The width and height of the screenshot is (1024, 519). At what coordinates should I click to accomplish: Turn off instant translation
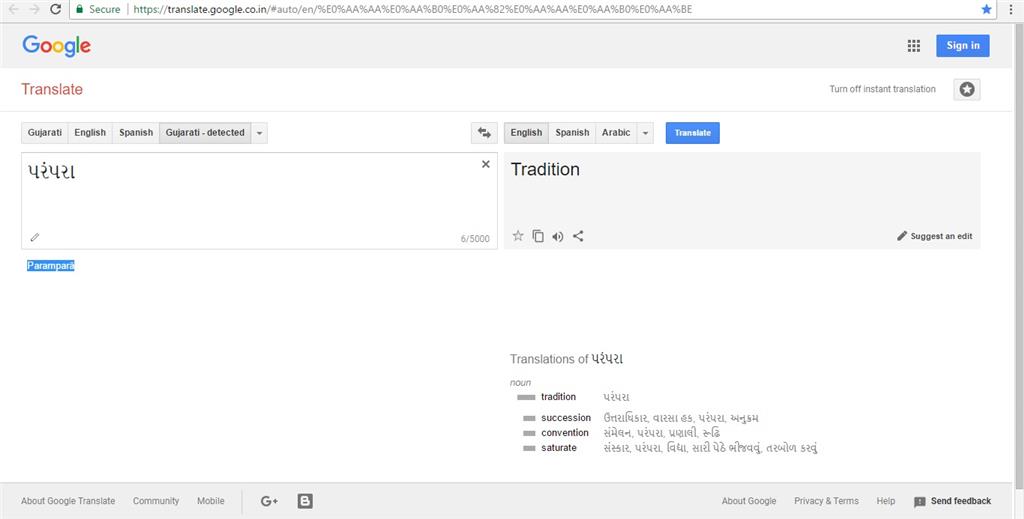click(882, 89)
